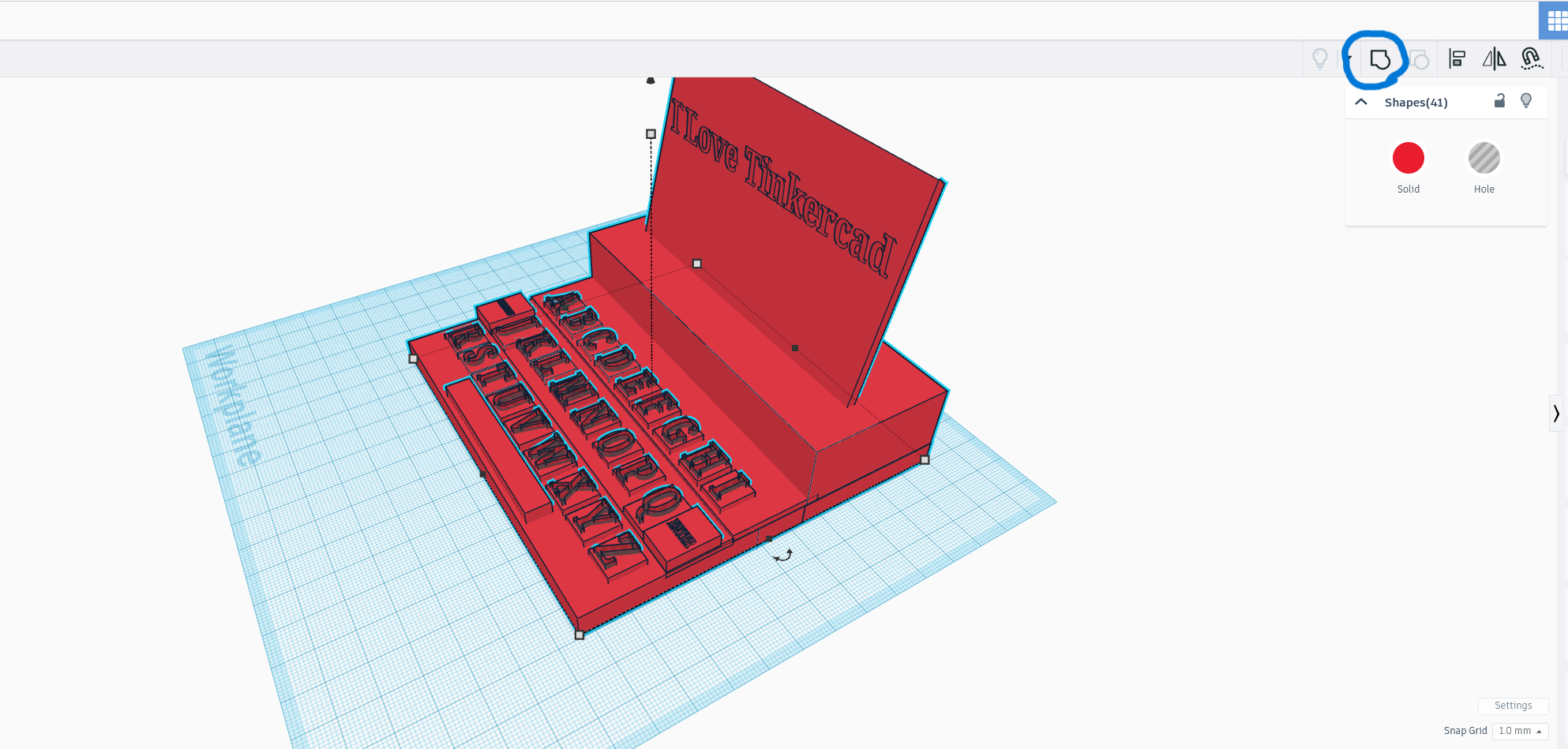The width and height of the screenshot is (1568, 749).
Task: Click the Solid label text
Action: point(1408,189)
